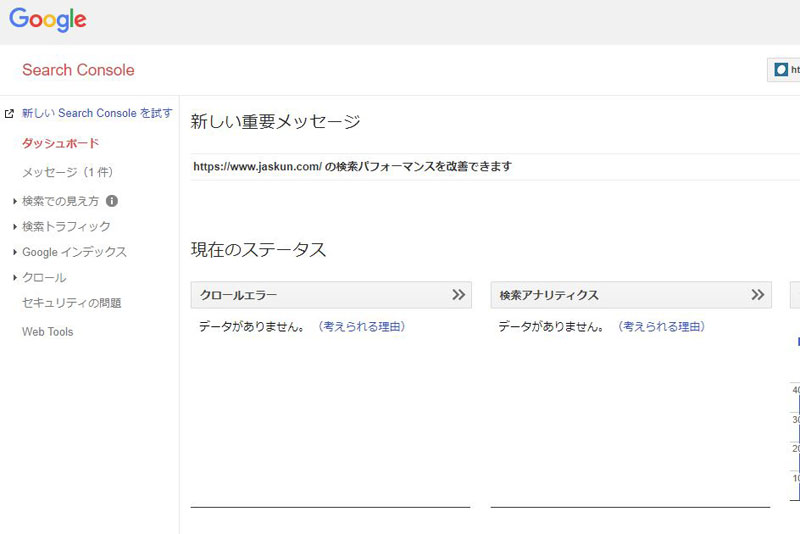This screenshot has height=534, width=800.
Task: Click the Google logo
Action: pos(47,20)
